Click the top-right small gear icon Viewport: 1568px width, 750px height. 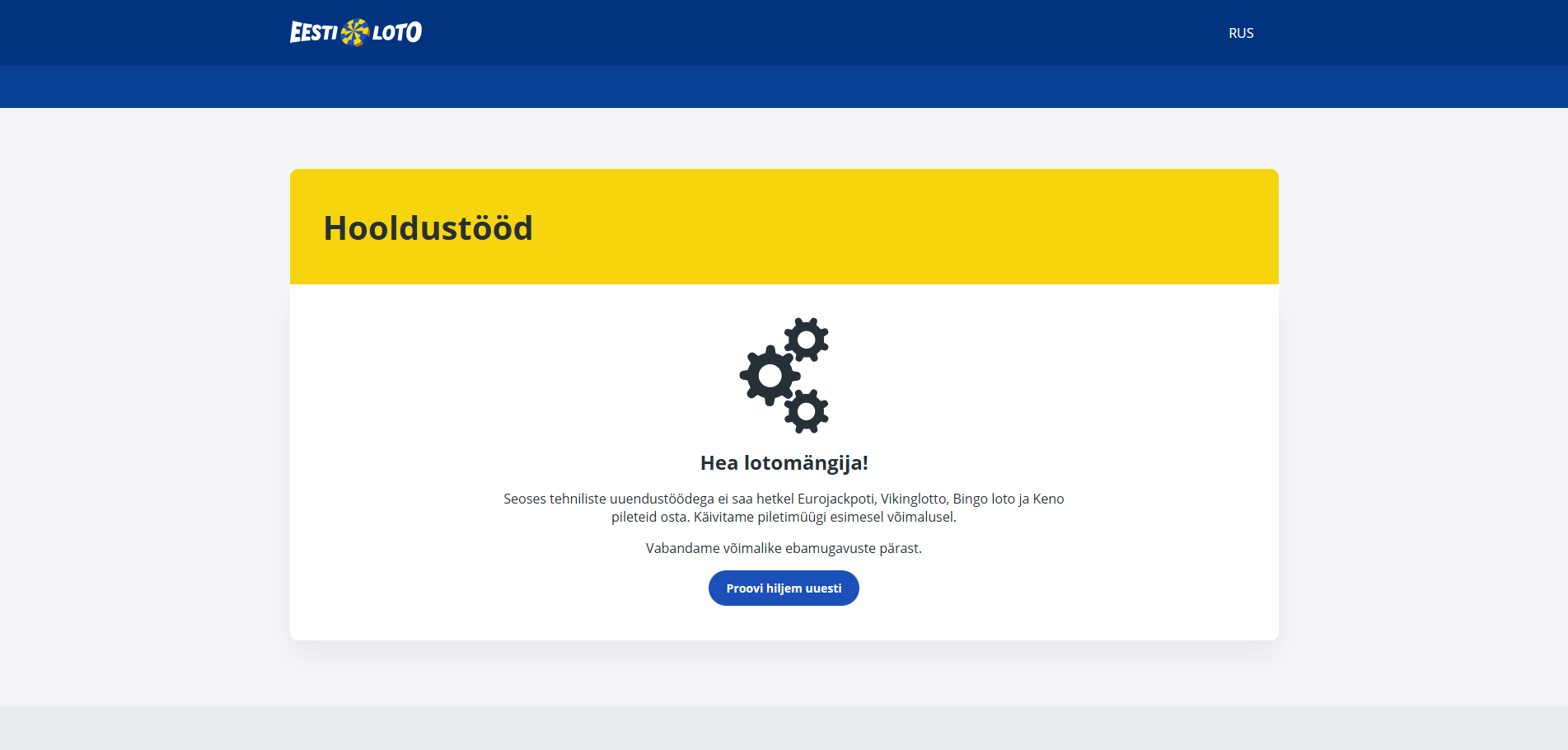[x=806, y=340]
